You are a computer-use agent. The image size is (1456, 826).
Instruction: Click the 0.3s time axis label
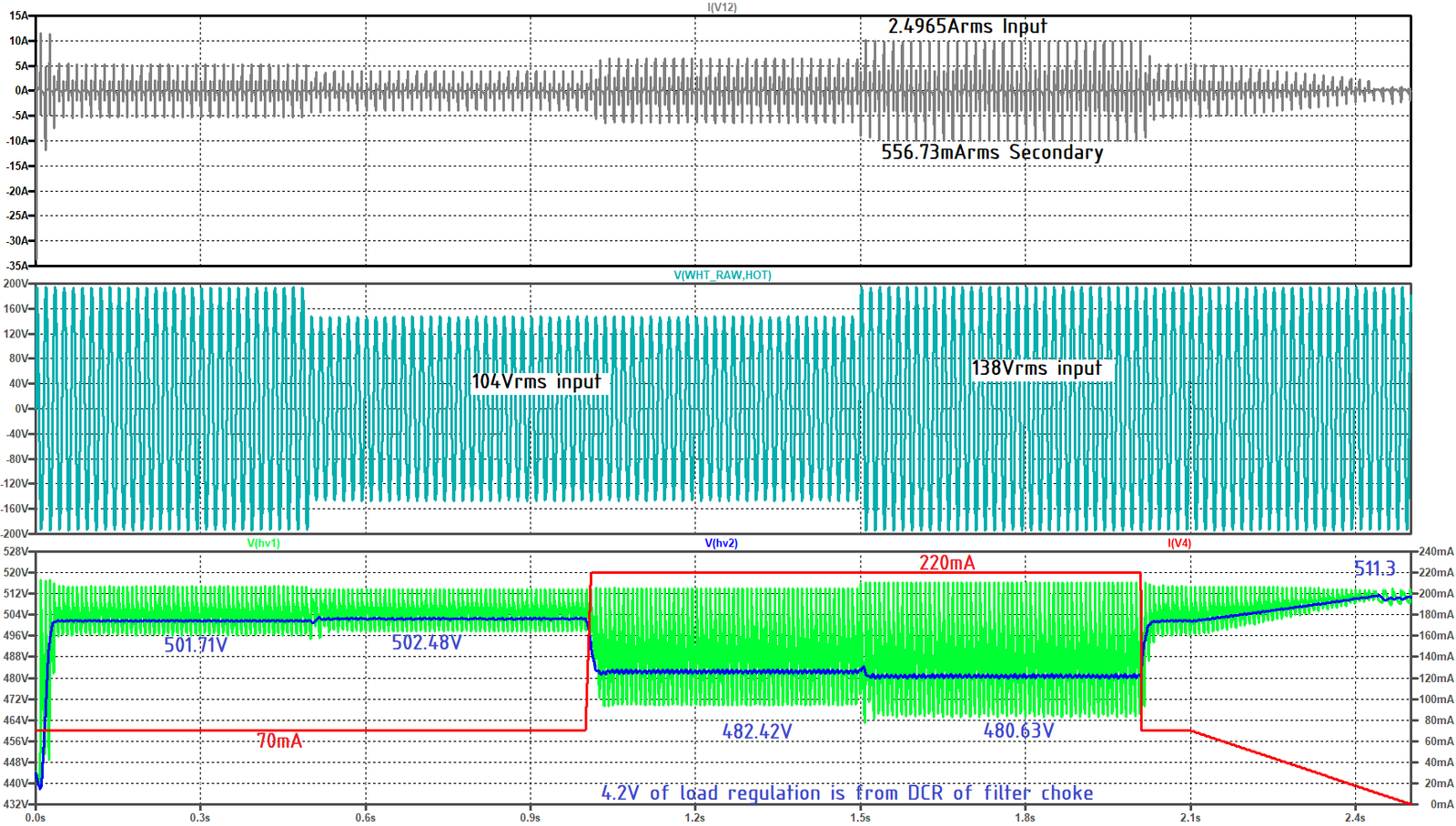coord(200,818)
